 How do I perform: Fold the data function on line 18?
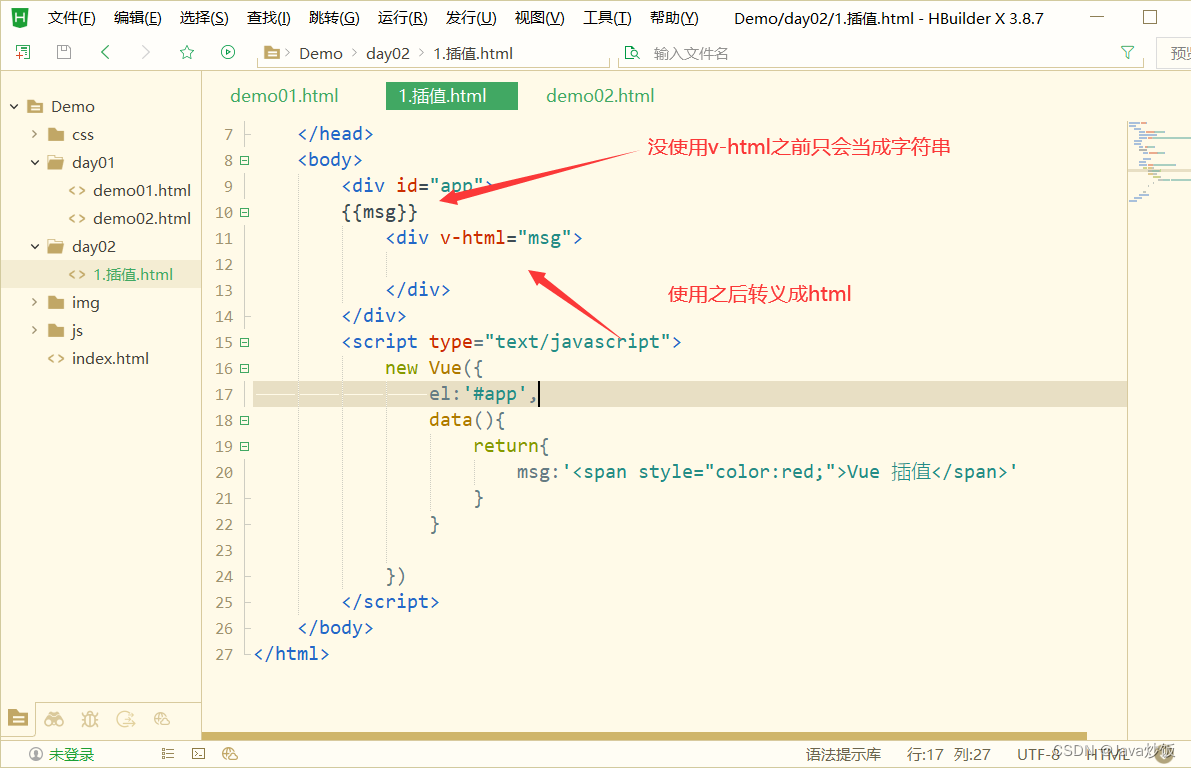[x=245, y=420]
